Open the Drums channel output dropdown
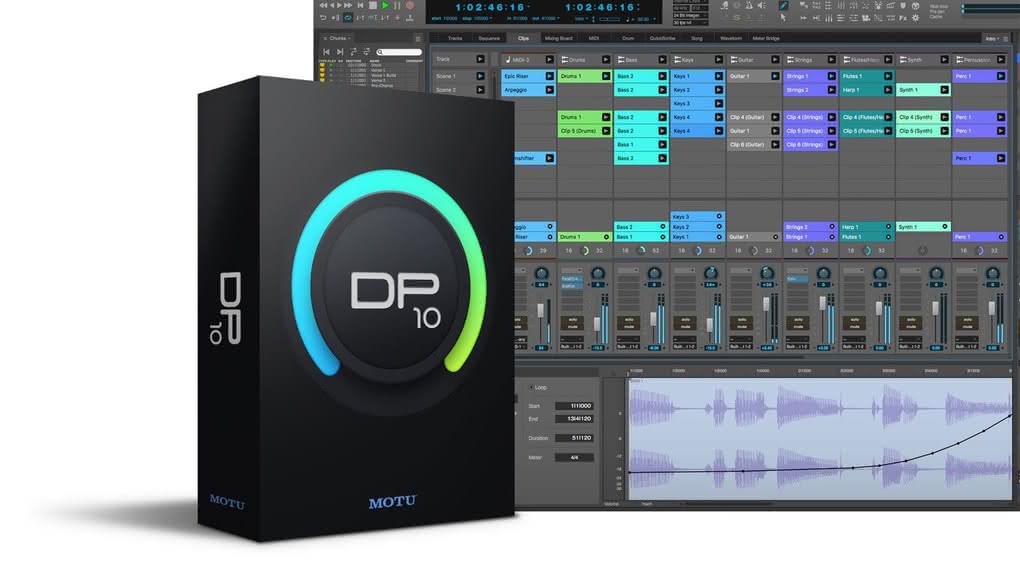This screenshot has height=562, width=1020. pyautogui.click(x=572, y=347)
